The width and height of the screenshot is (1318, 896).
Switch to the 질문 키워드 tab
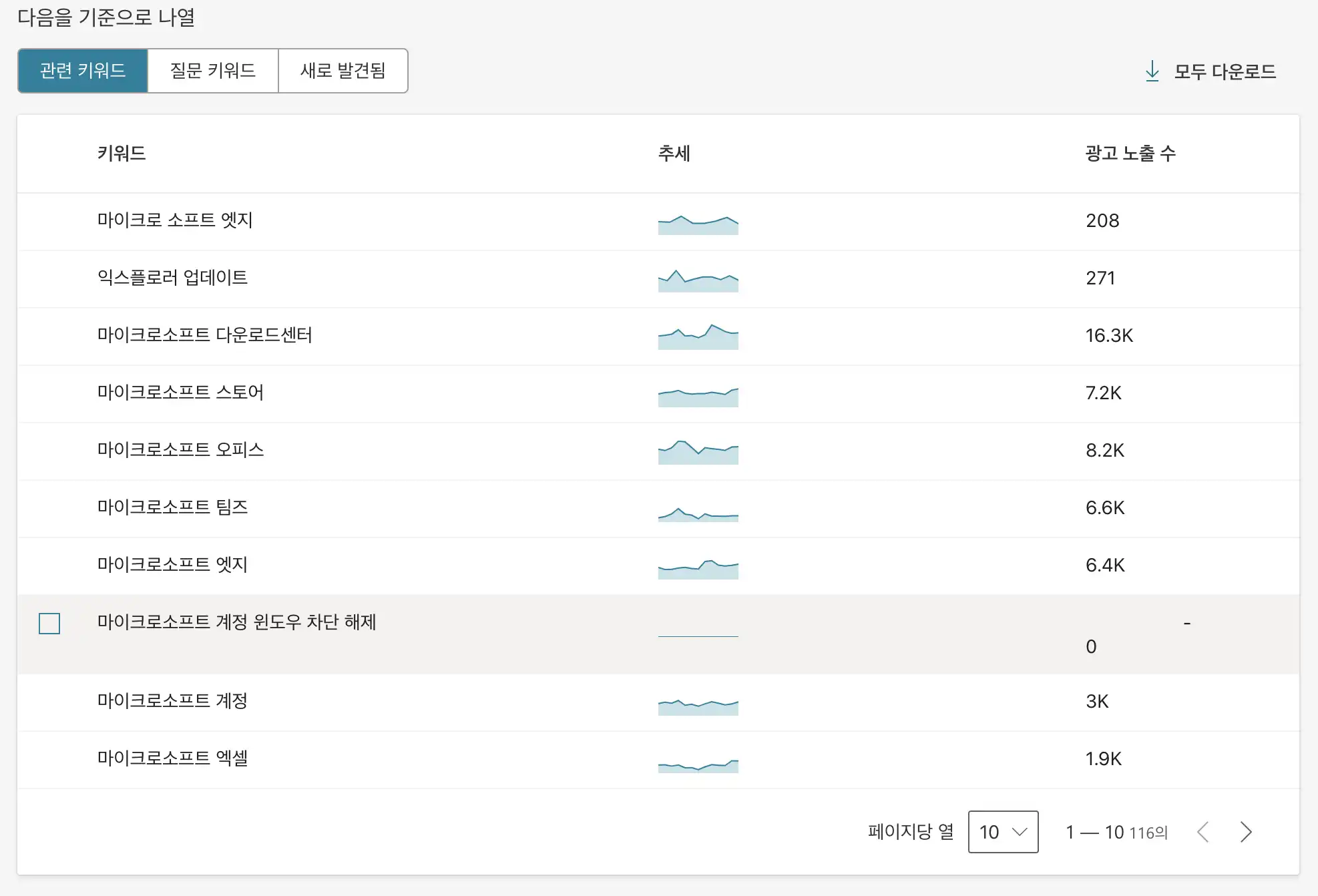212,71
